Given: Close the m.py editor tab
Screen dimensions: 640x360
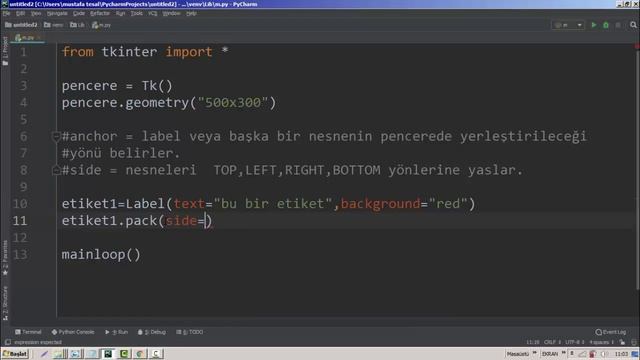Looking at the screenshot, I should 39,38.
